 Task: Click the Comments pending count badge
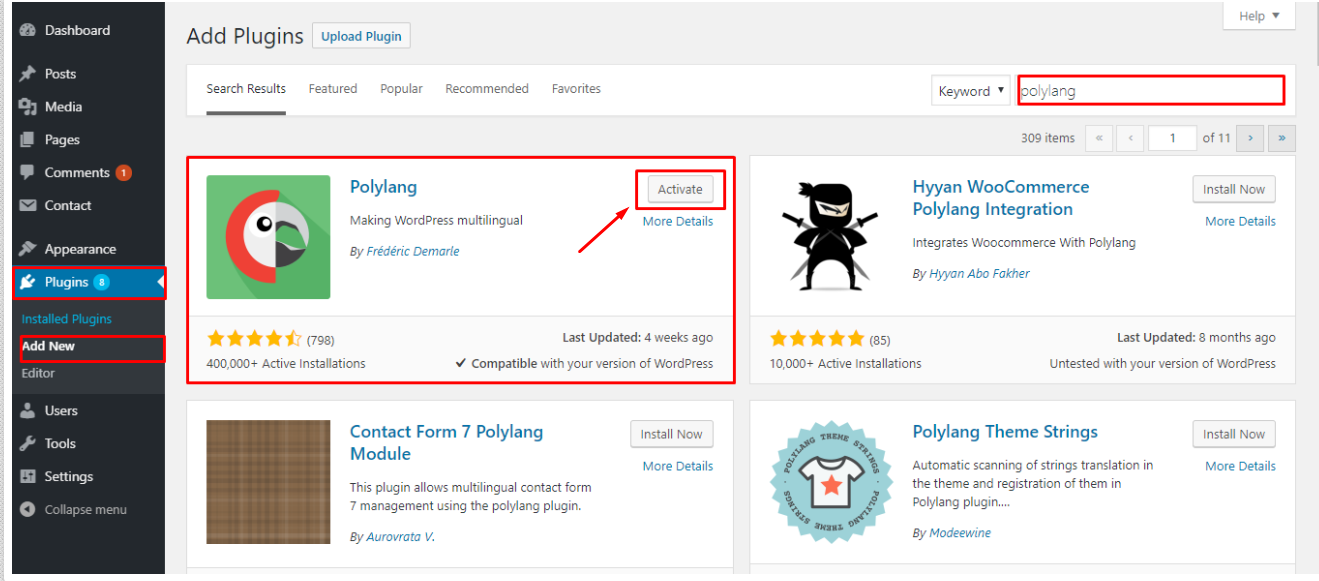tap(123, 173)
